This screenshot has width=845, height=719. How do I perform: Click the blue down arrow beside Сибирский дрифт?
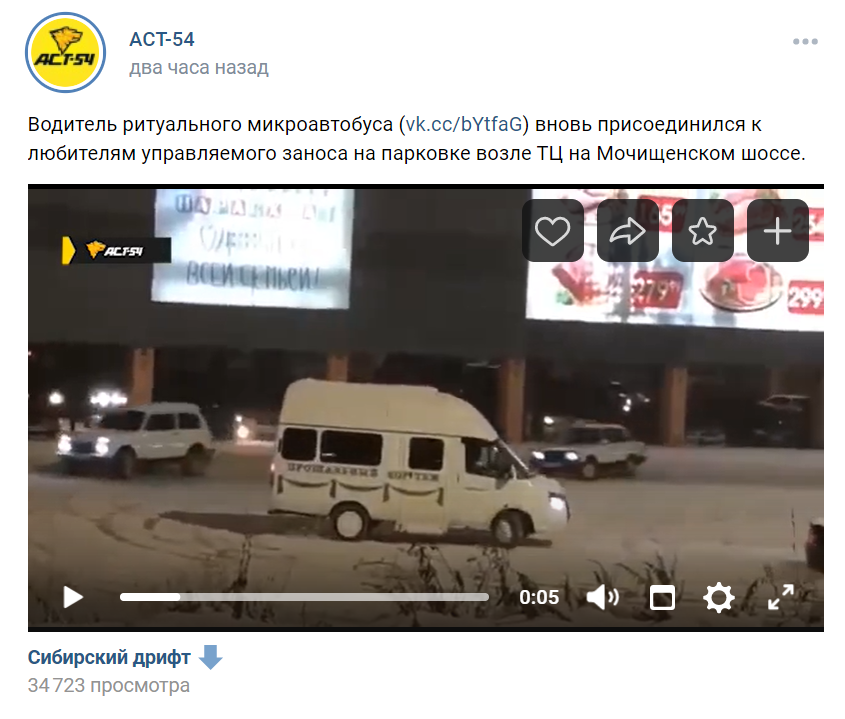tap(210, 656)
